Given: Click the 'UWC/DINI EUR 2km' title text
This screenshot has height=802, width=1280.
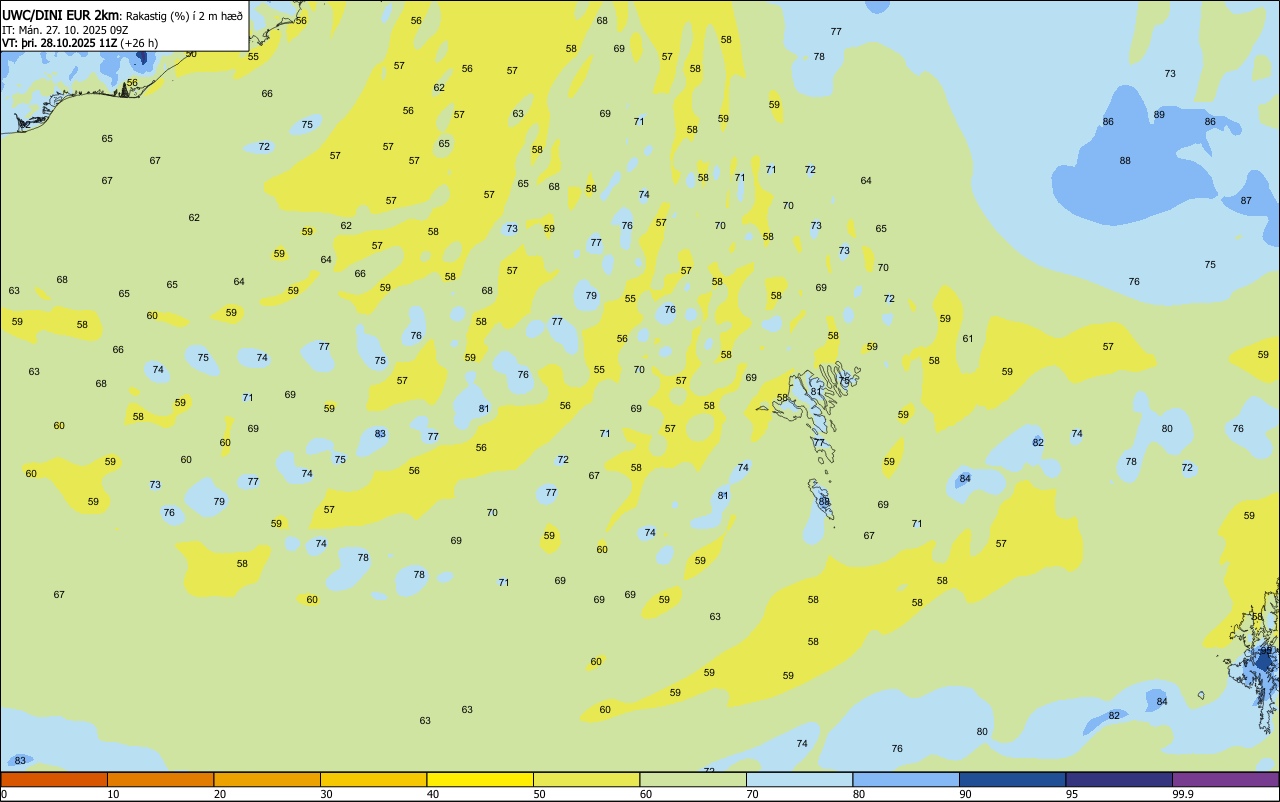Looking at the screenshot, I should pos(60,15).
